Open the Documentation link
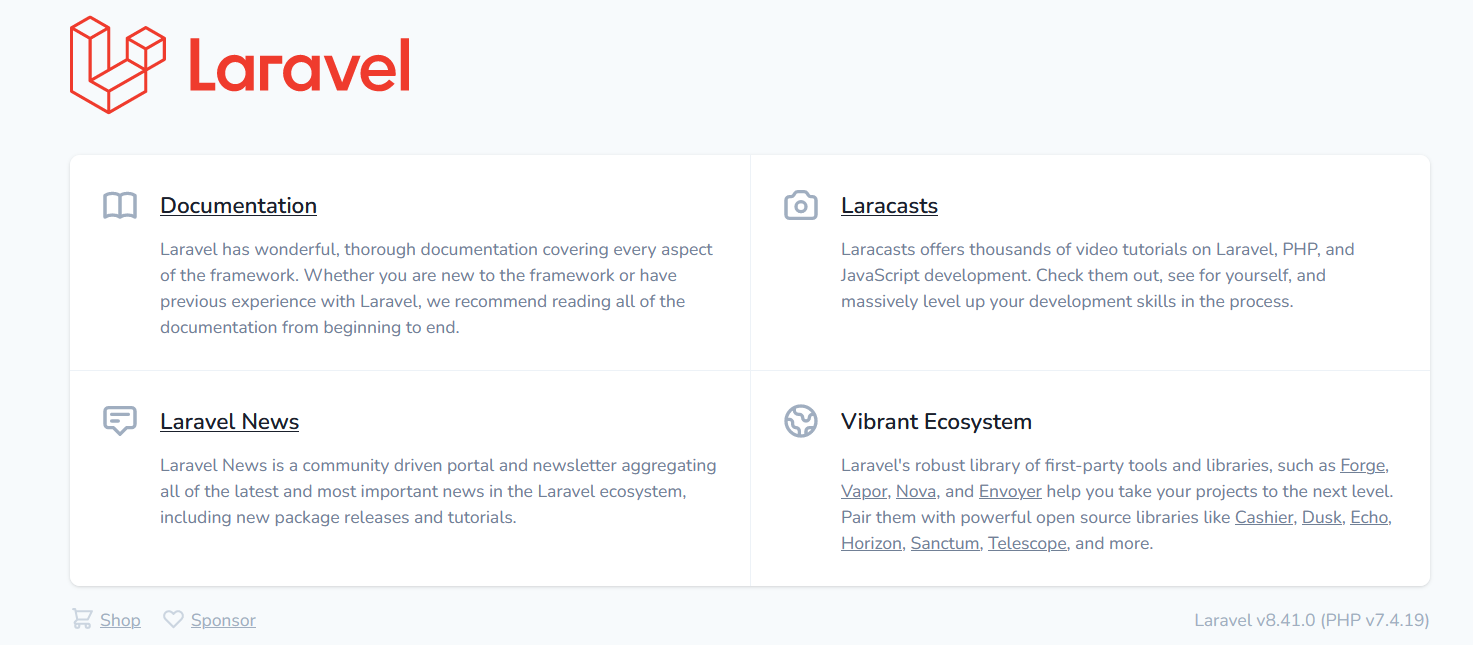 coord(238,205)
